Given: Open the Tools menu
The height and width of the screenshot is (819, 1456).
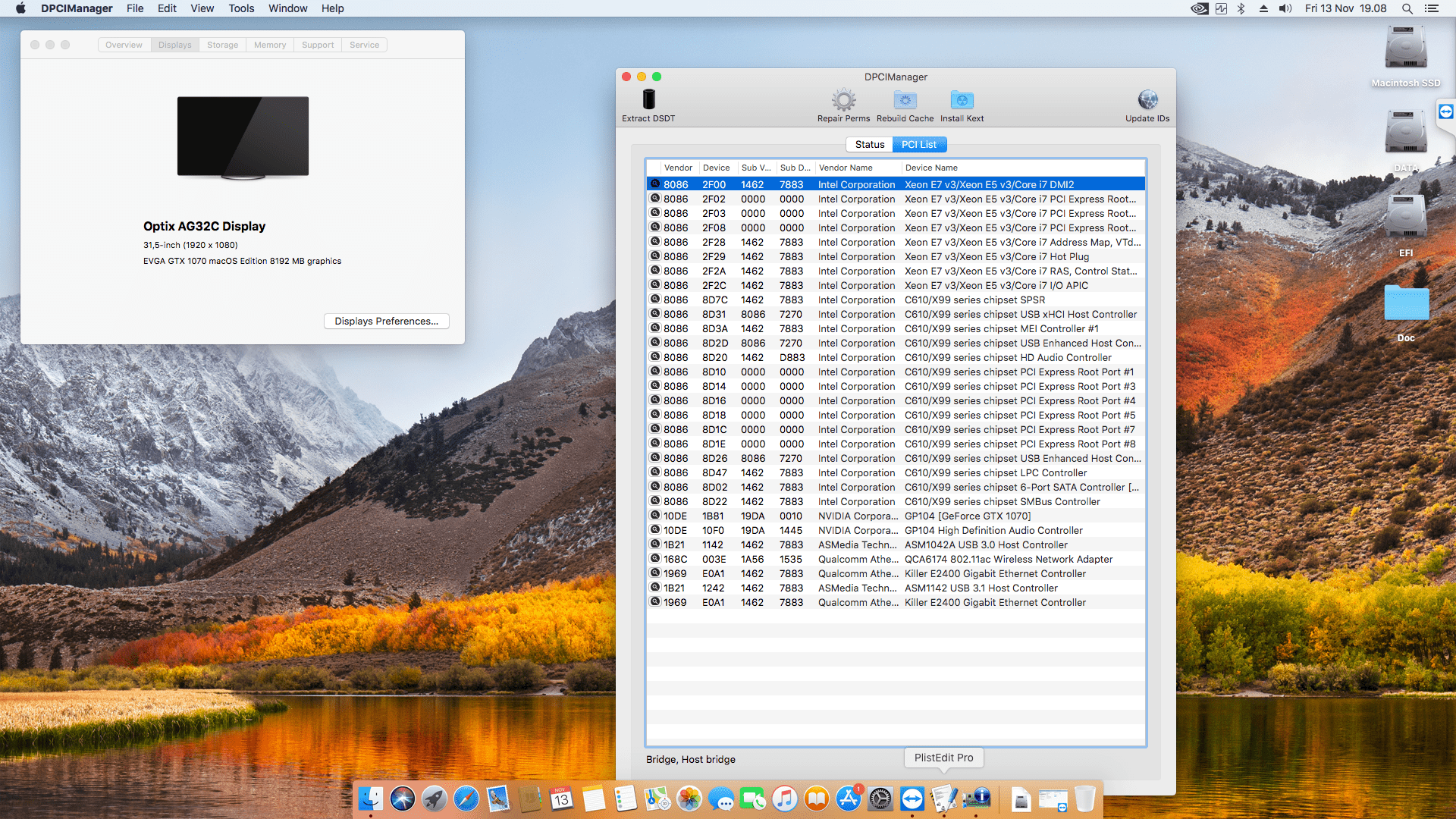Looking at the screenshot, I should (x=241, y=8).
